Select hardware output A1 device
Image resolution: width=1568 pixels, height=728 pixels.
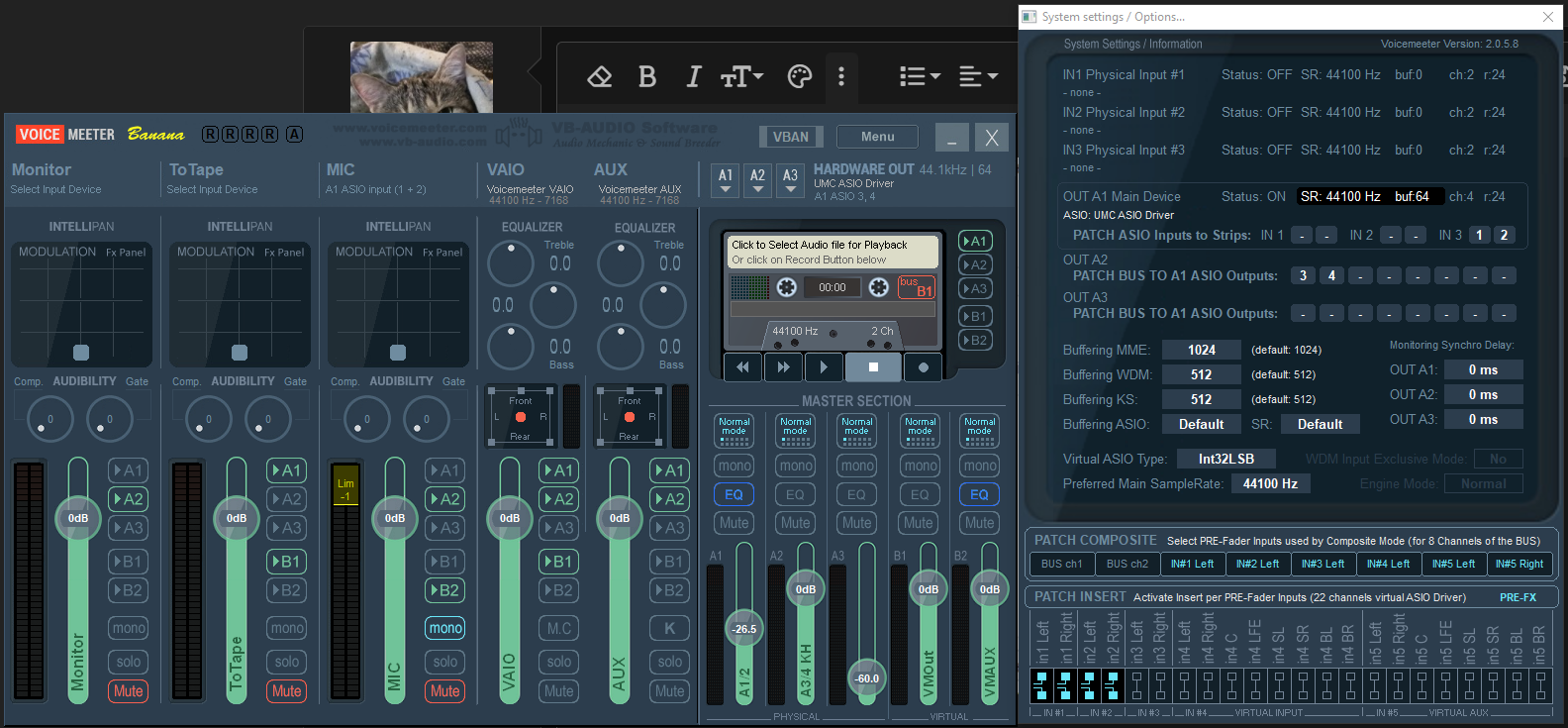pyautogui.click(x=726, y=179)
